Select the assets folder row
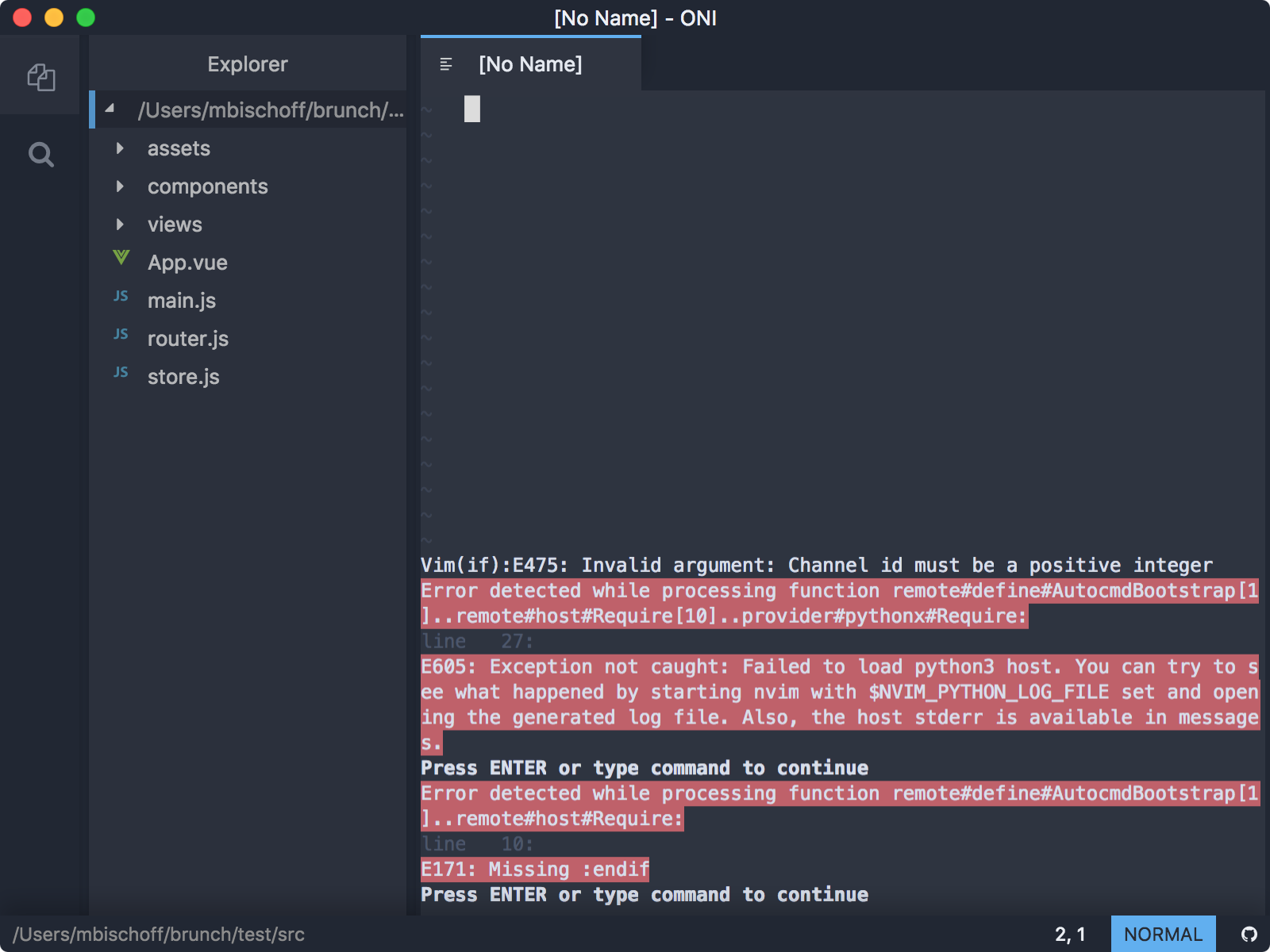The width and height of the screenshot is (1270, 952). pos(248,148)
